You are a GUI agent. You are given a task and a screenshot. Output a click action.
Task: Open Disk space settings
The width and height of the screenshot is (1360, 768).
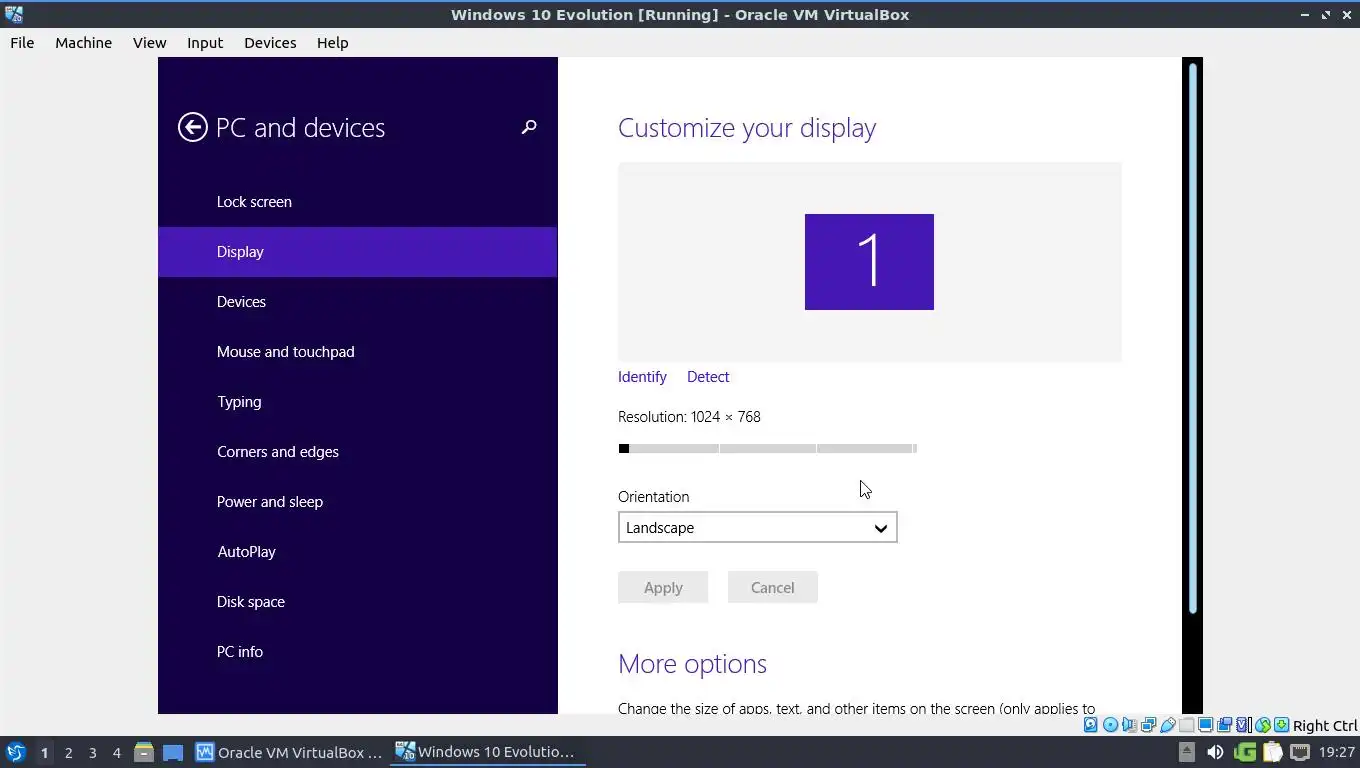click(x=357, y=601)
